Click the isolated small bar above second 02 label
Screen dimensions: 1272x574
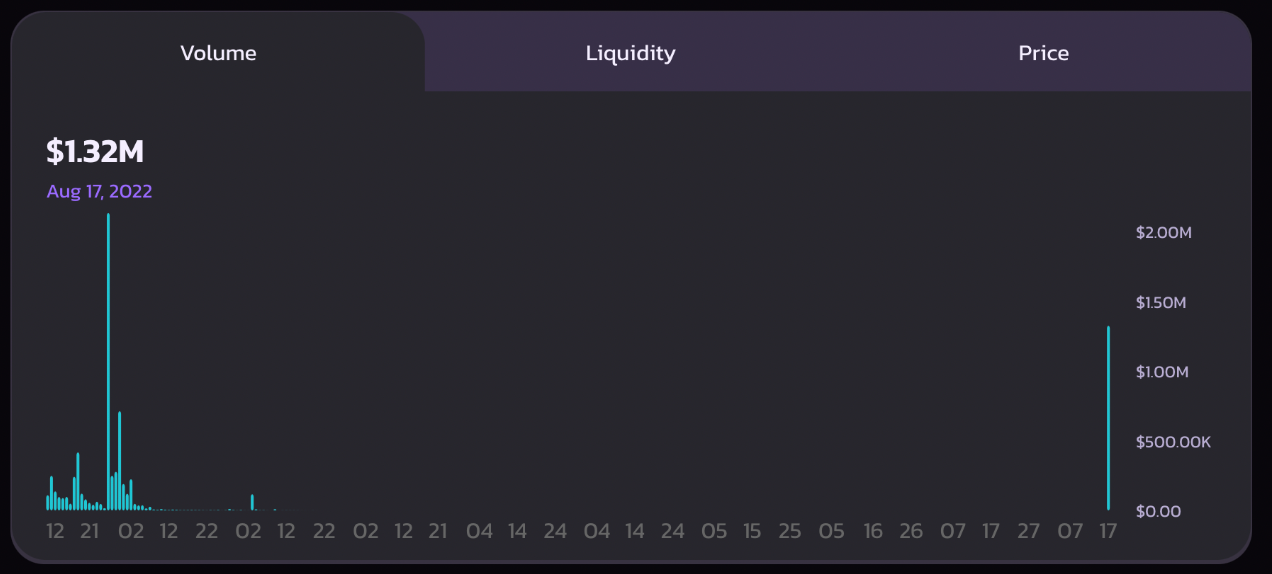[252, 502]
